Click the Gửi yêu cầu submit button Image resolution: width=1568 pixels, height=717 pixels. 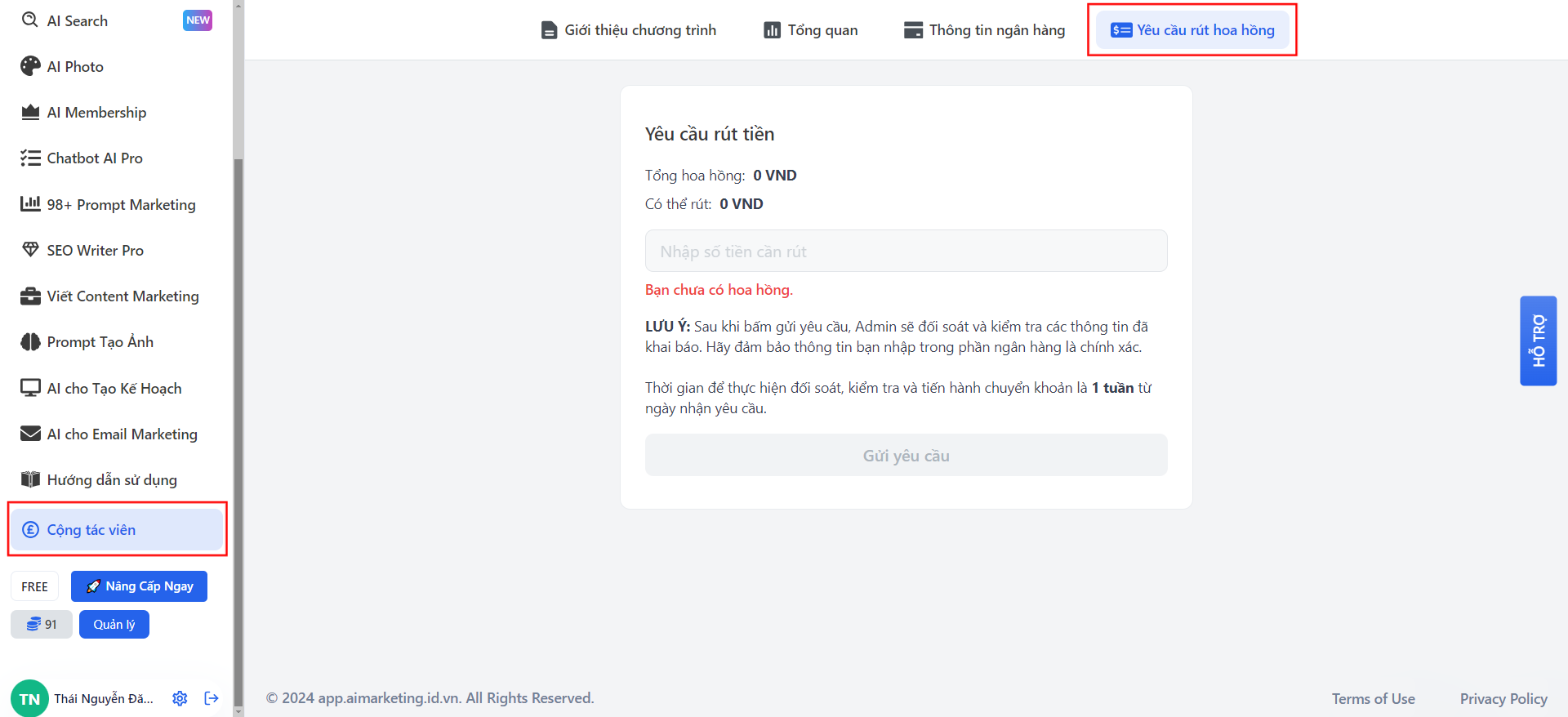point(906,456)
